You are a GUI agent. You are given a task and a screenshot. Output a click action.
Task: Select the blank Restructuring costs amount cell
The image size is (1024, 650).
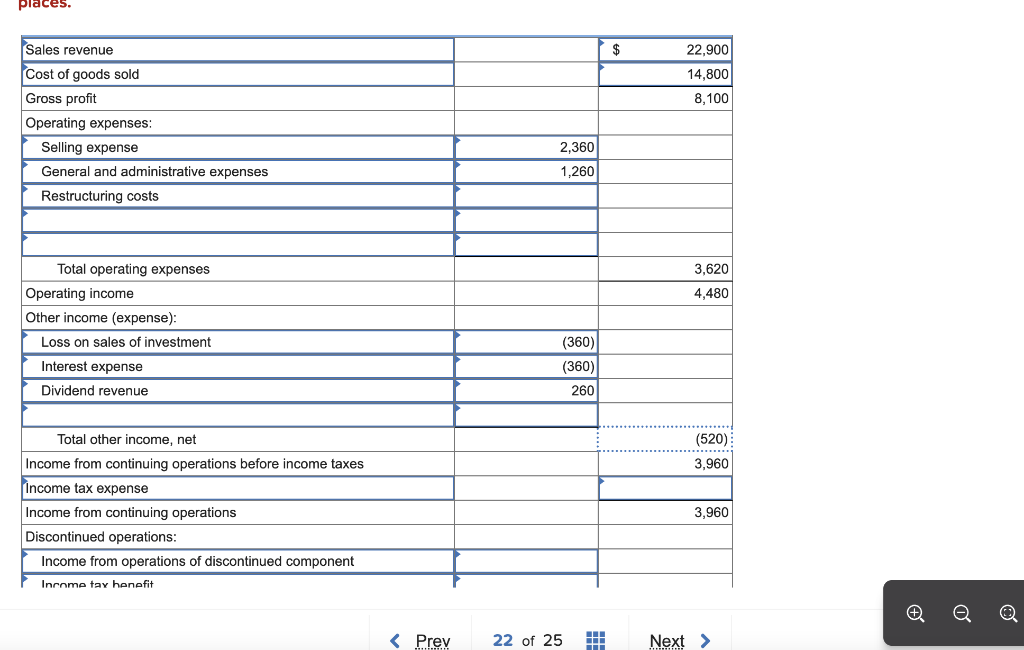(526, 195)
